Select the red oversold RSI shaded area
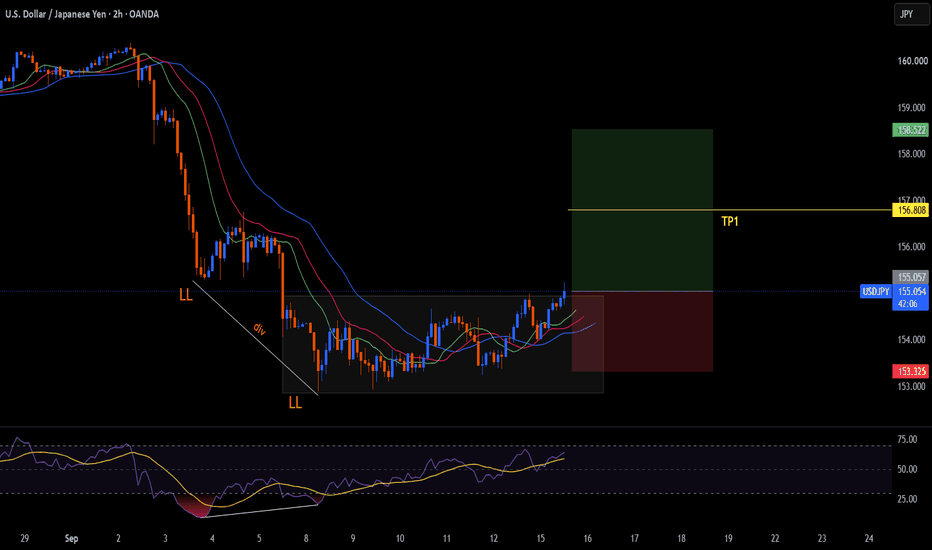 click(194, 506)
